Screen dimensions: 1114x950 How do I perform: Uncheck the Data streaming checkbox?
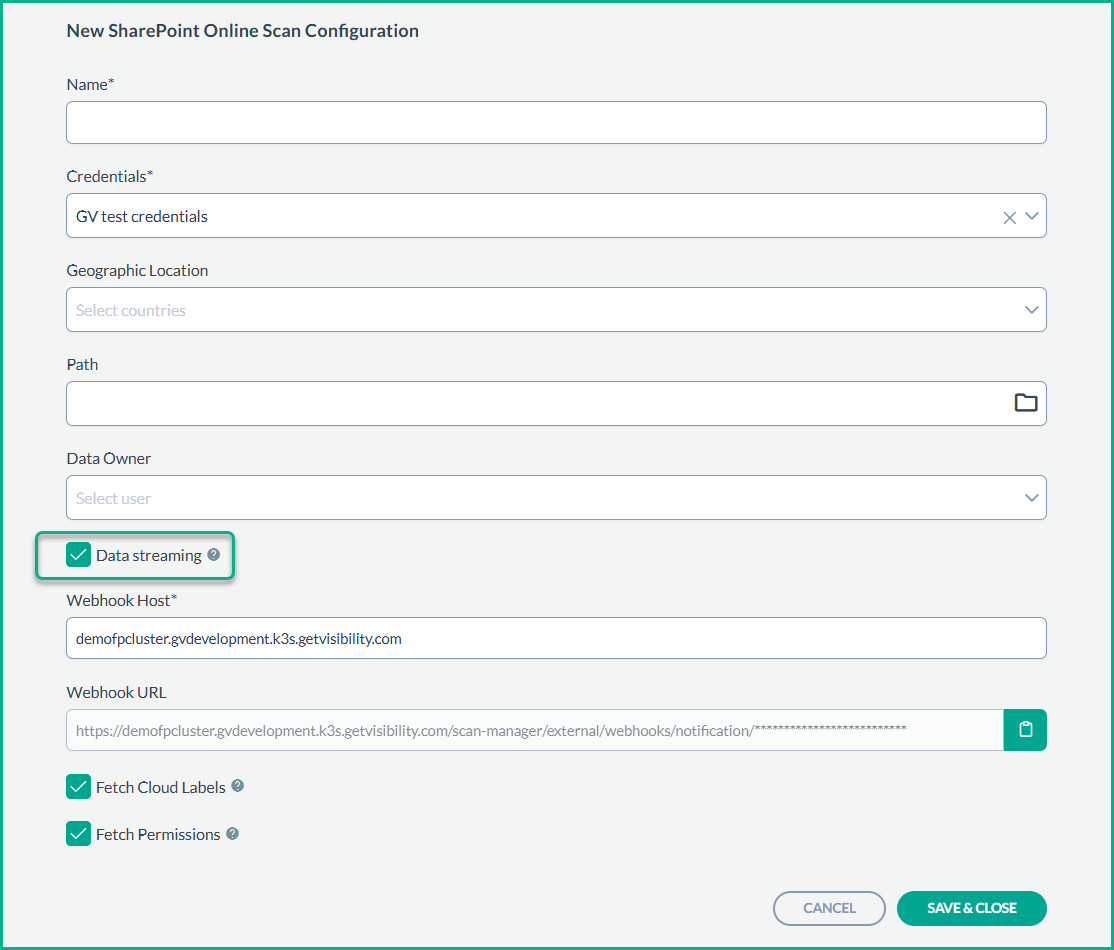79,555
